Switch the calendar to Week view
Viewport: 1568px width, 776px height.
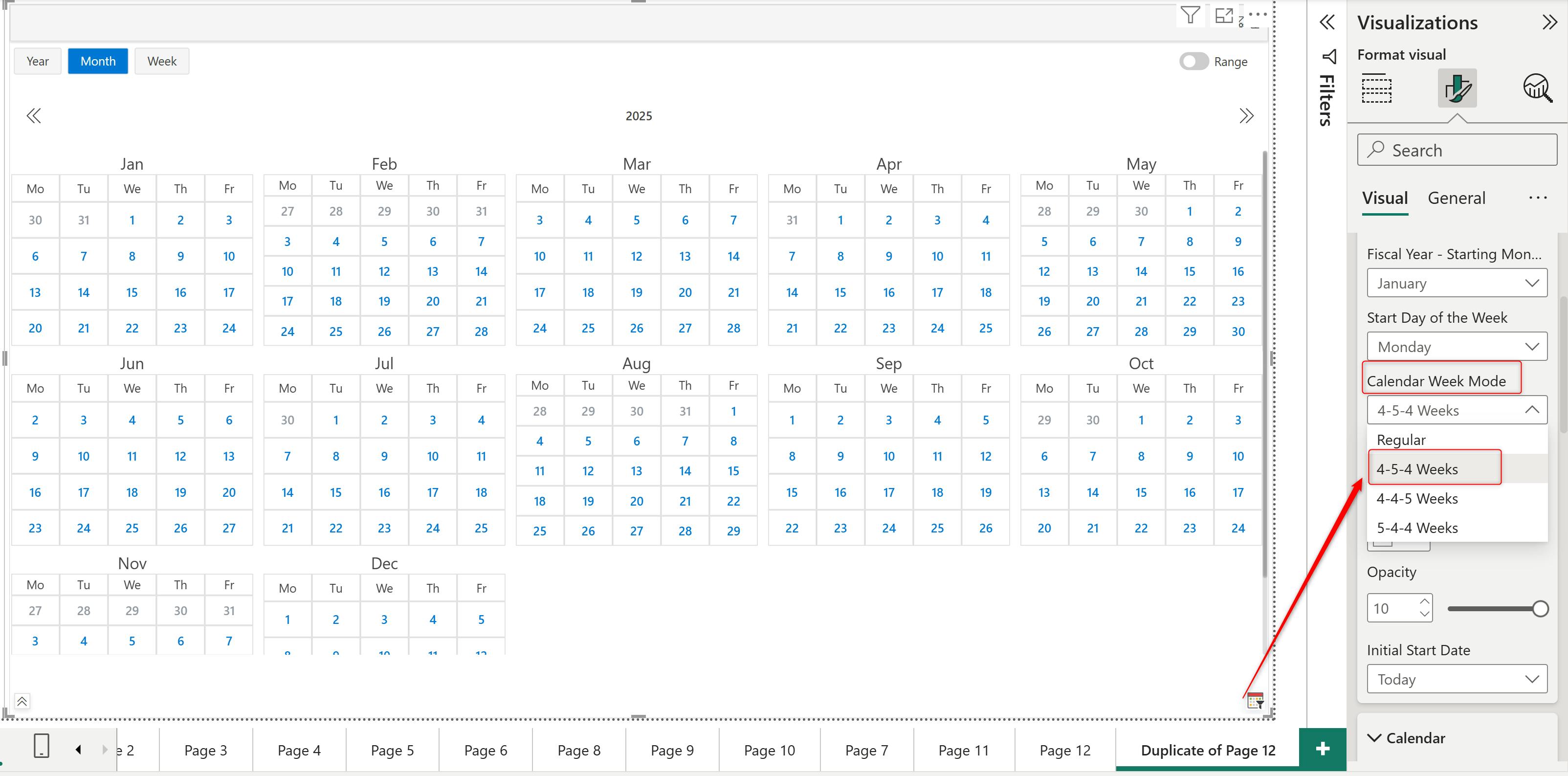click(162, 62)
